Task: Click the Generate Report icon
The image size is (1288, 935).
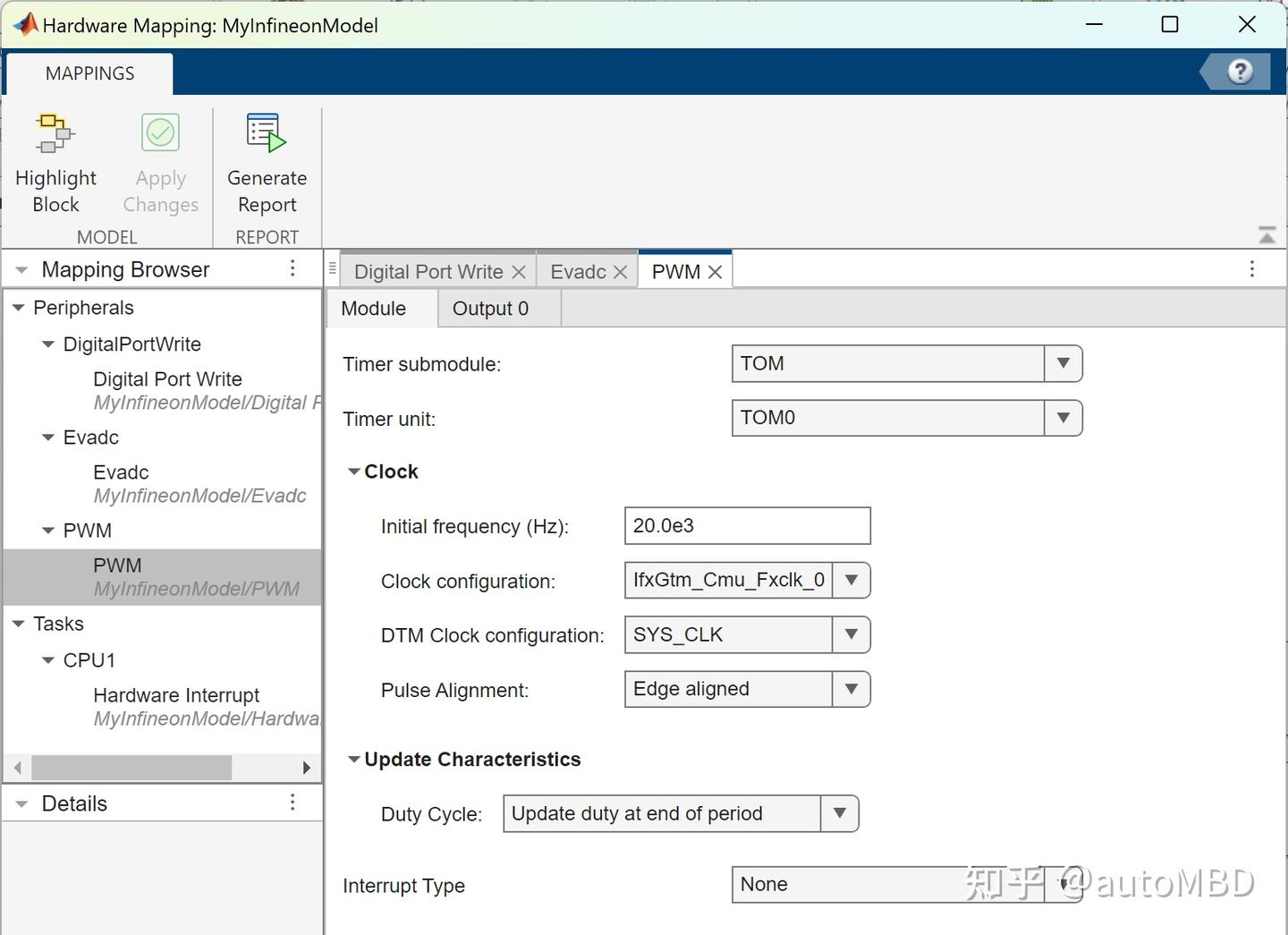Action: 267,133
